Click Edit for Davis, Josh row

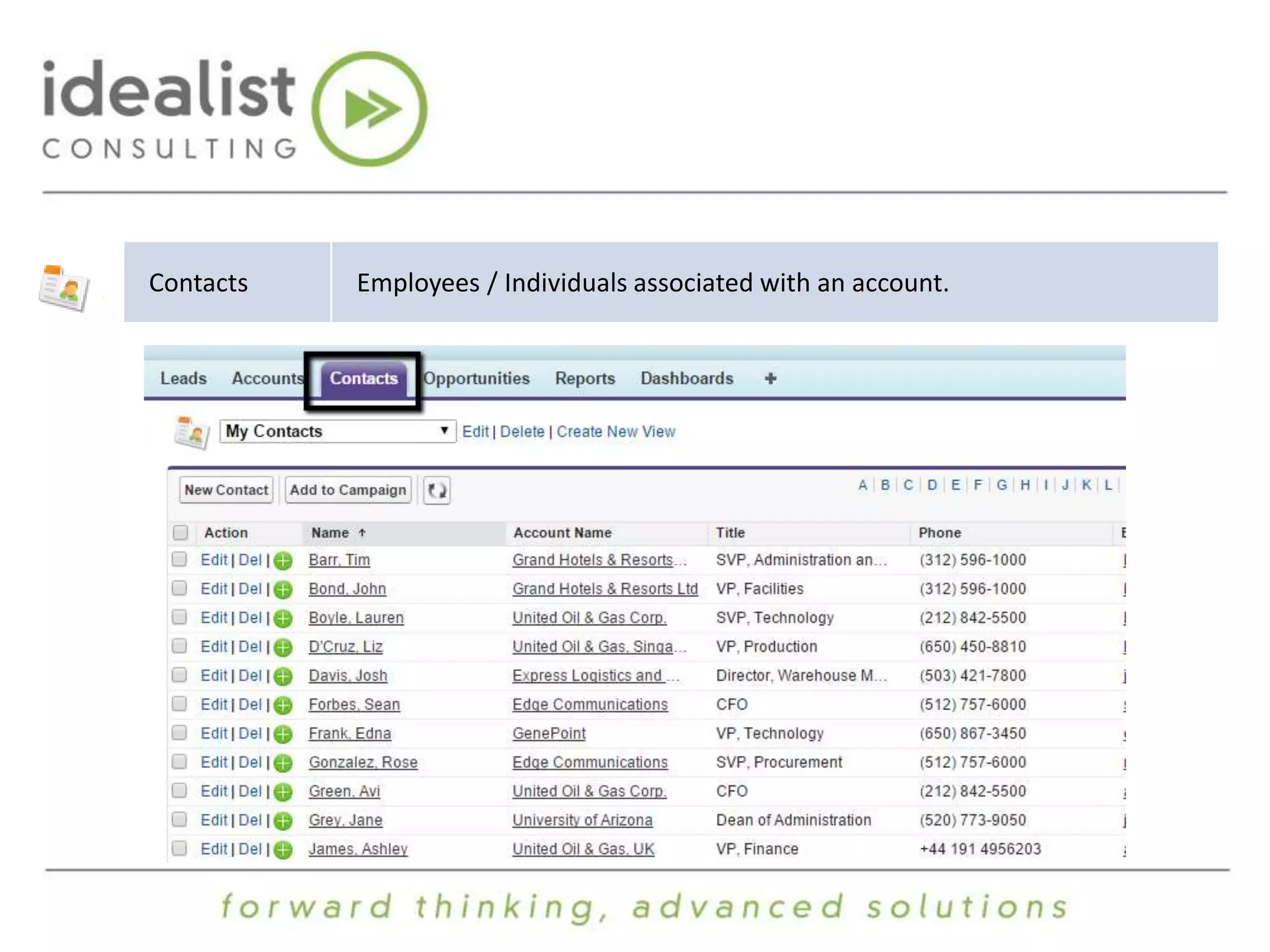click(214, 676)
